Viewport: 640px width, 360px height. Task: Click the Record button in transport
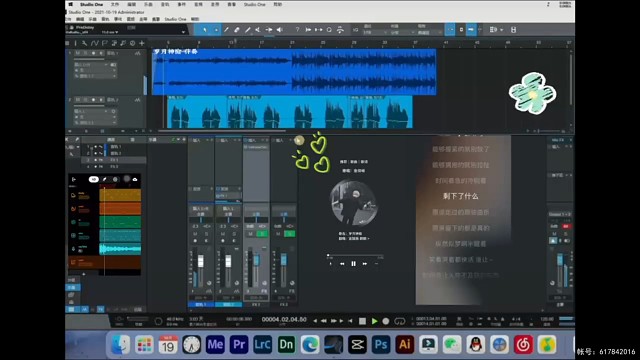pyautogui.click(x=386, y=321)
